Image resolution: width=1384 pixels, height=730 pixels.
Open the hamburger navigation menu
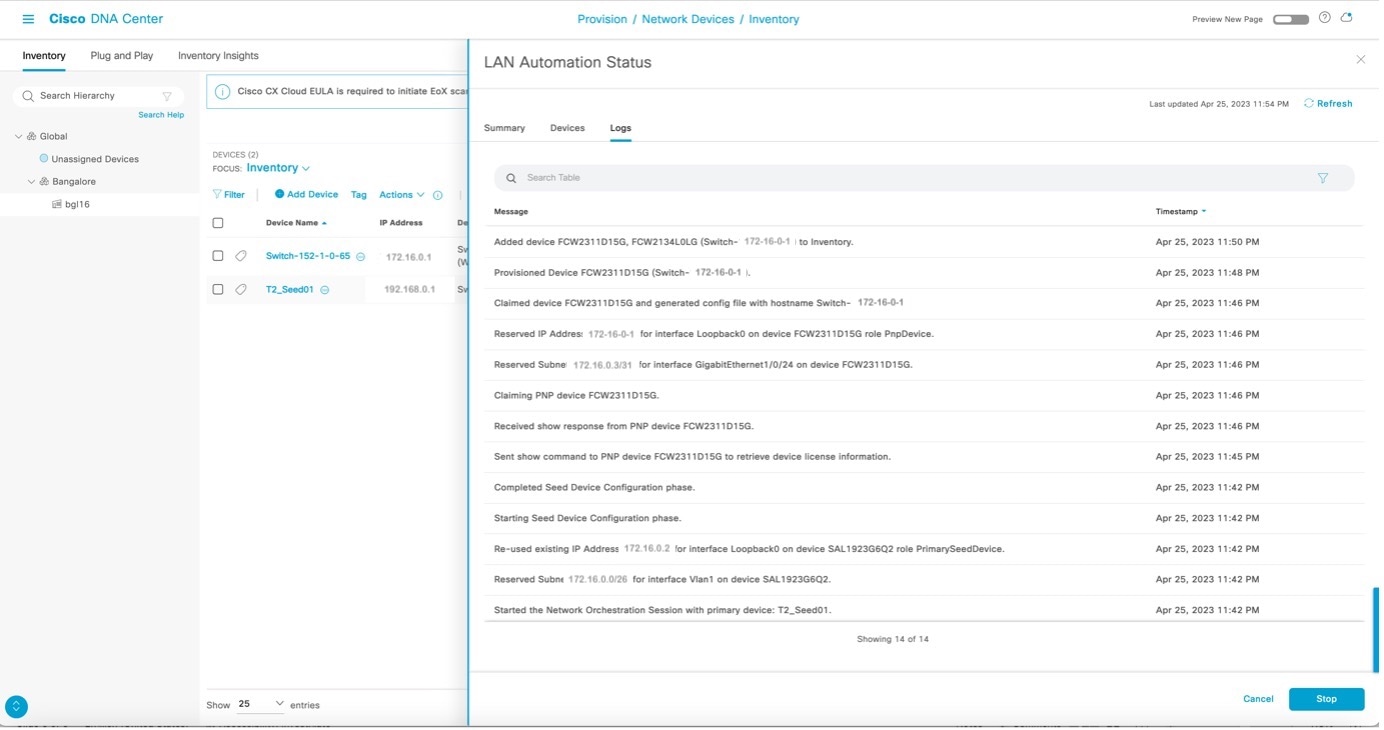pos(27,18)
